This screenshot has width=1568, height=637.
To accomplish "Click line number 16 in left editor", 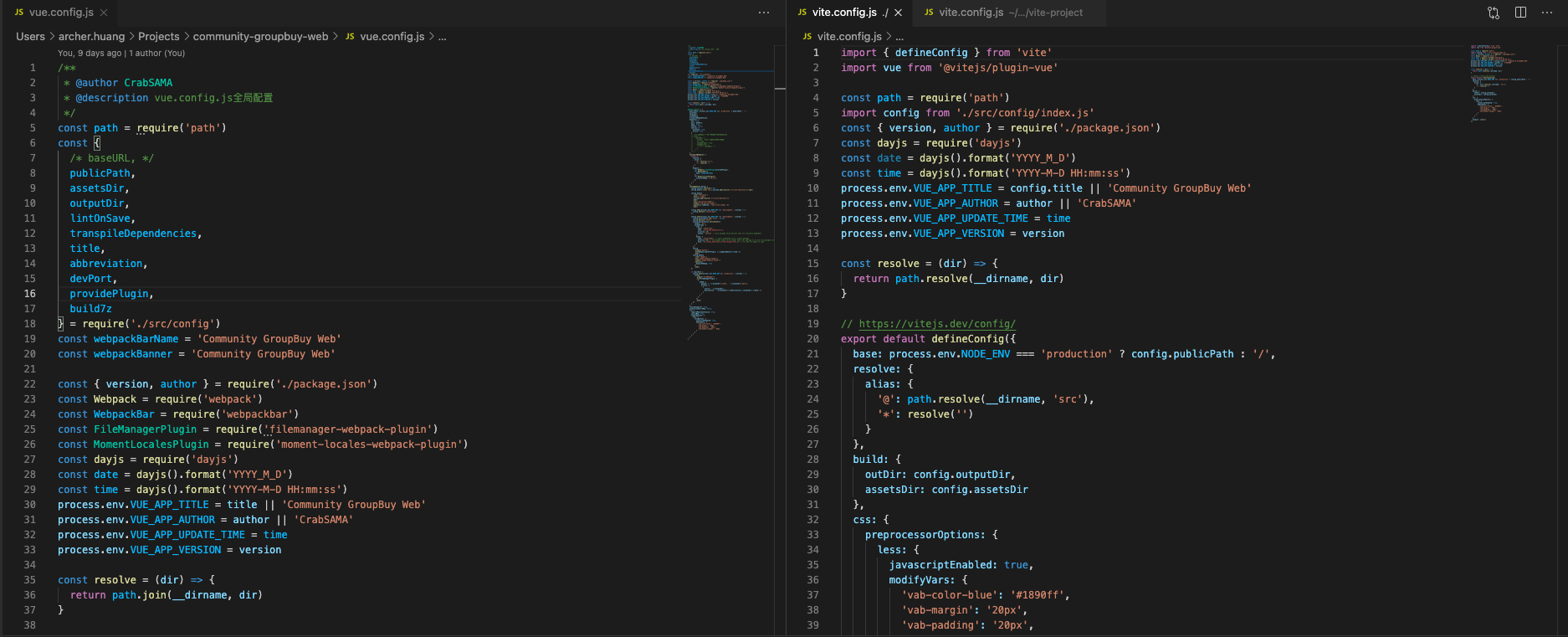I will click(30, 294).
